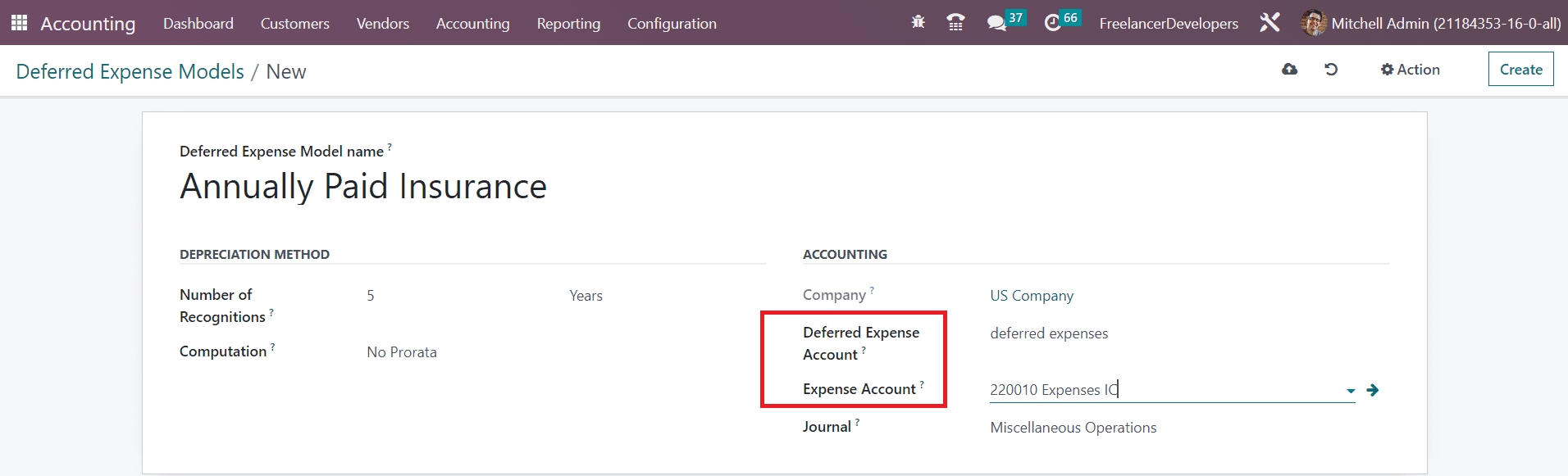
Task: Go back to Deferred Expense Models breadcrumb
Action: tap(130, 72)
